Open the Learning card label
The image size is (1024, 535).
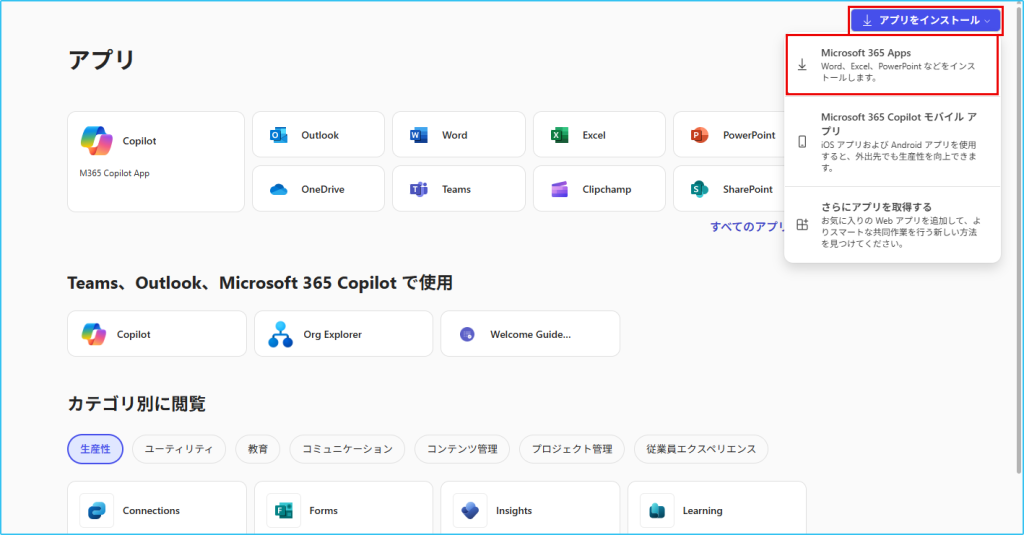point(703,511)
